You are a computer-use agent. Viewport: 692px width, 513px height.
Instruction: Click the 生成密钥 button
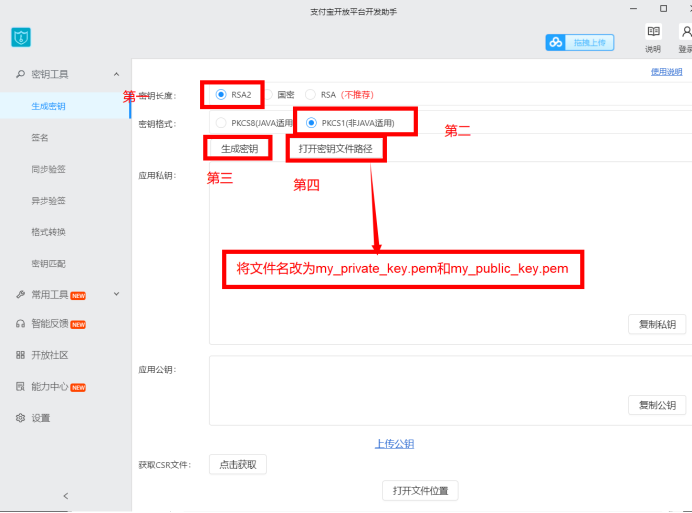[239, 149]
